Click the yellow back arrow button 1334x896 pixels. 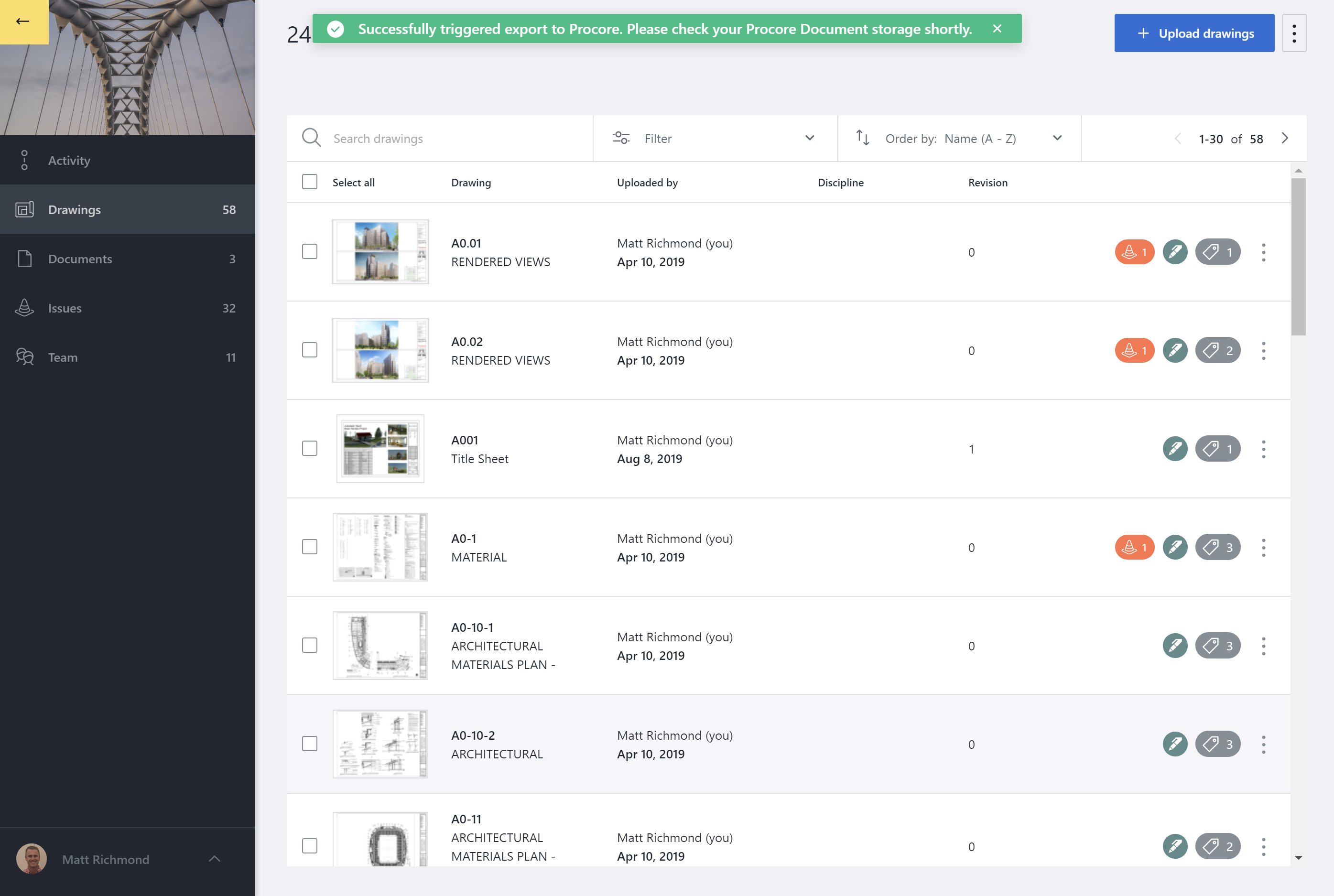tap(23, 22)
